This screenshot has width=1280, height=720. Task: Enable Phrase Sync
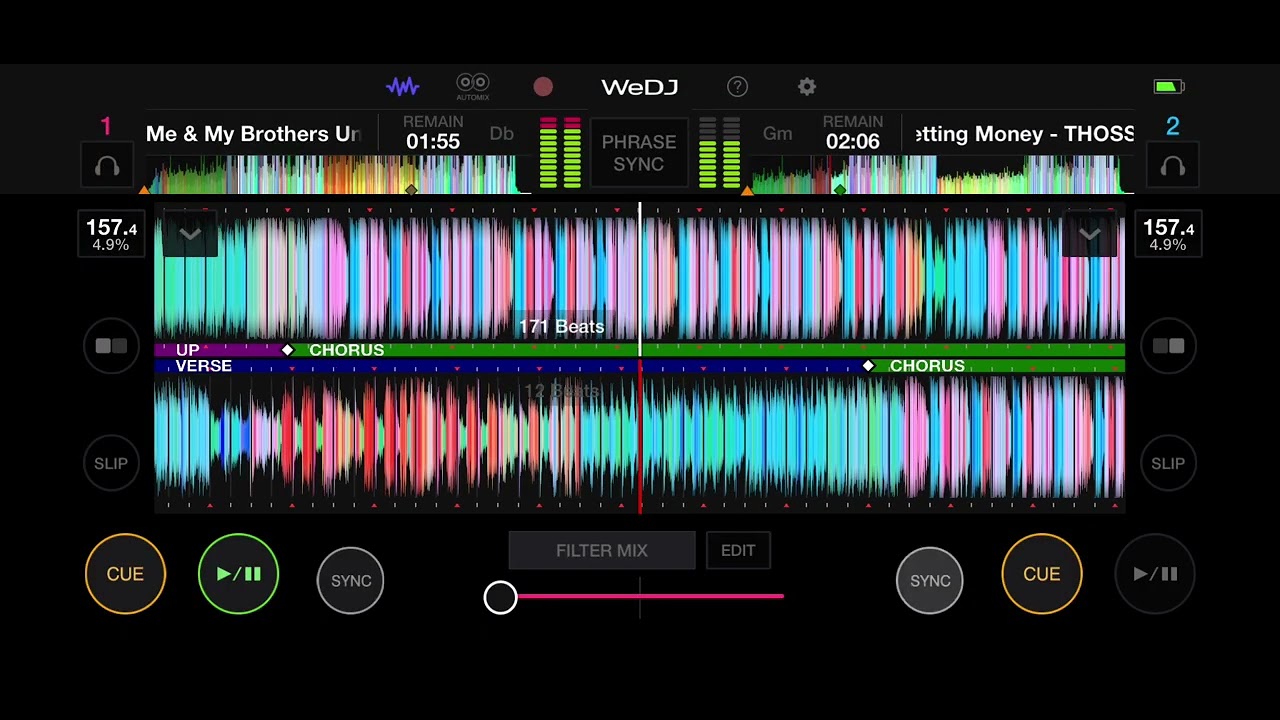tap(639, 153)
